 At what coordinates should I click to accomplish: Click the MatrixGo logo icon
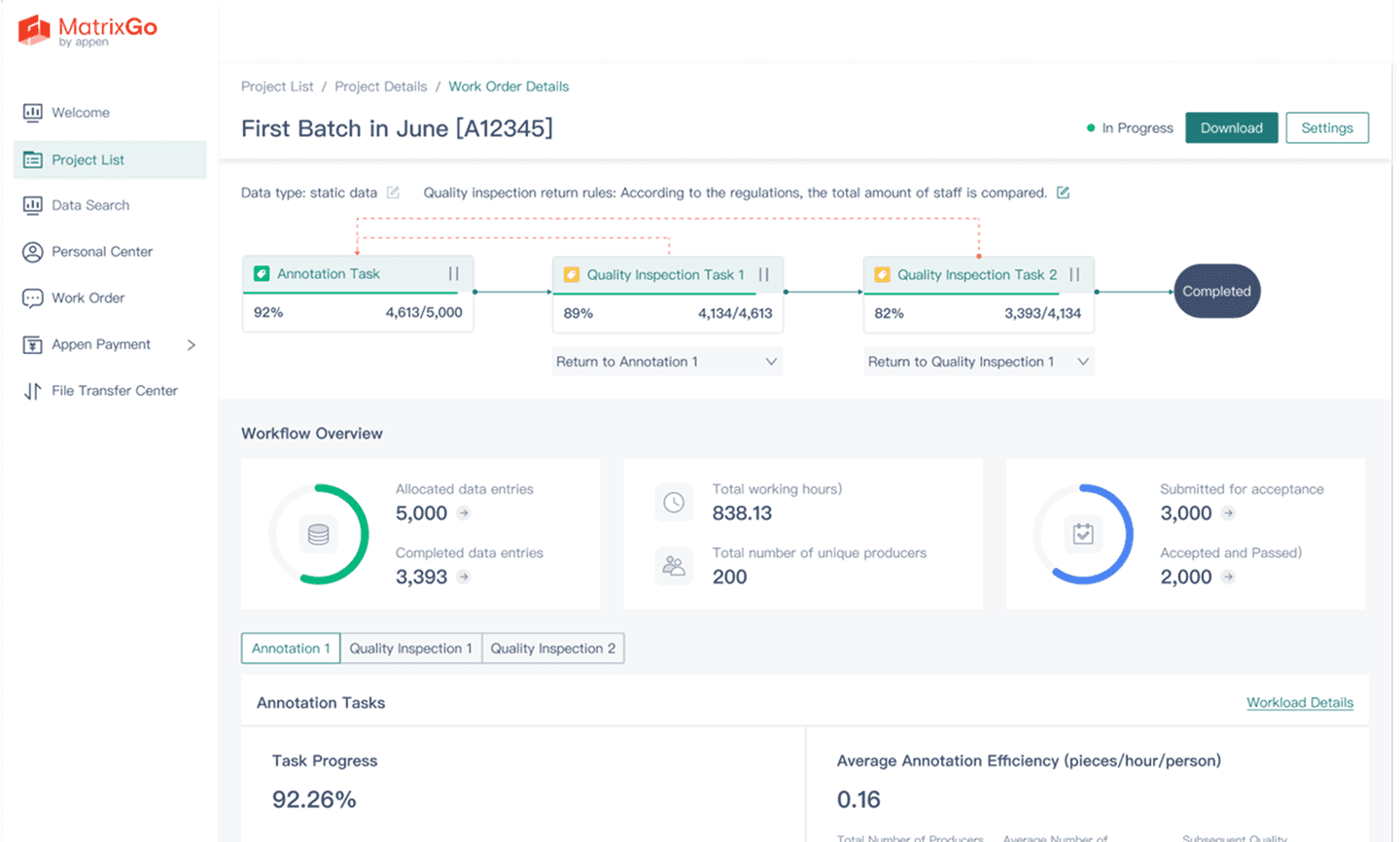[x=34, y=30]
